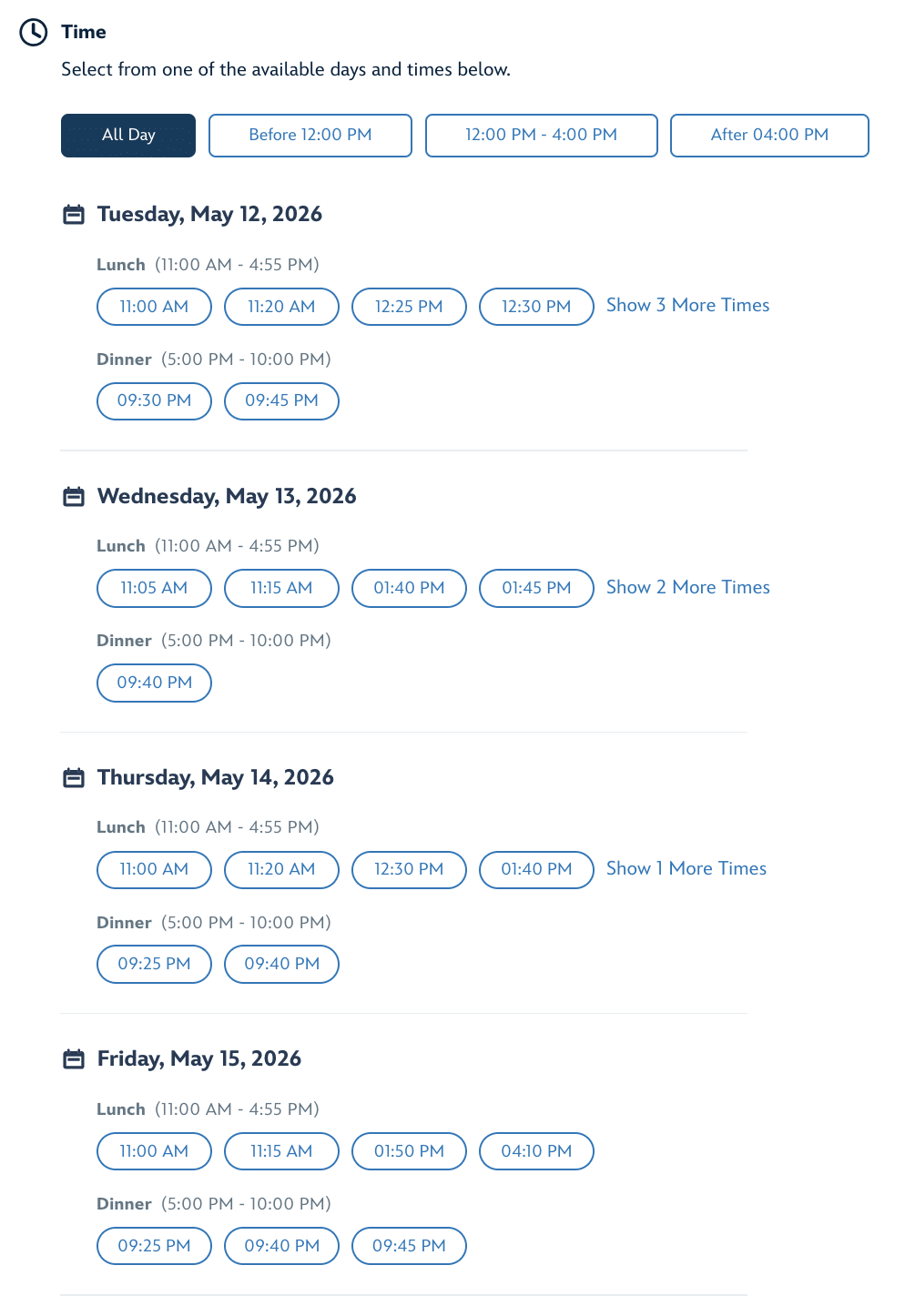The image size is (905, 1316).
Task: Click calendar icon next to Tuesday, May 12
Action: click(74, 215)
